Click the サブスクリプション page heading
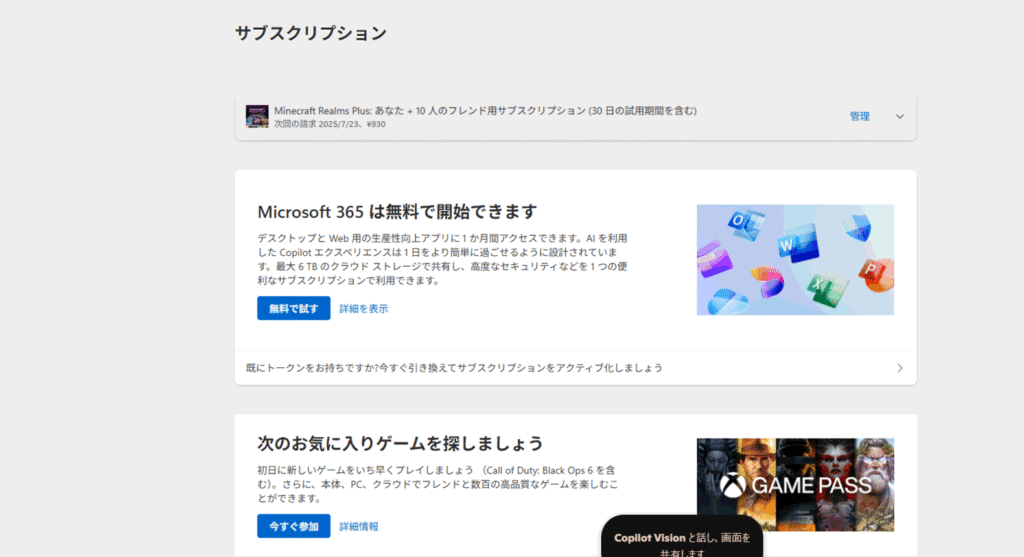The image size is (1024, 557). (x=311, y=33)
